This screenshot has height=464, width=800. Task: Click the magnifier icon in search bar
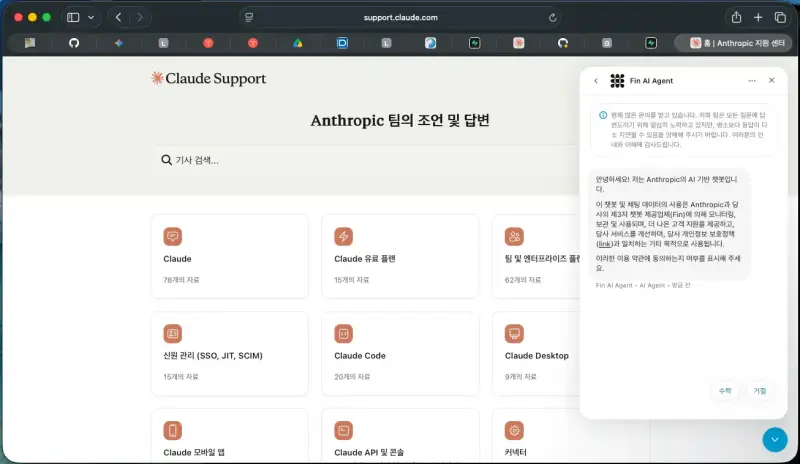coord(166,160)
